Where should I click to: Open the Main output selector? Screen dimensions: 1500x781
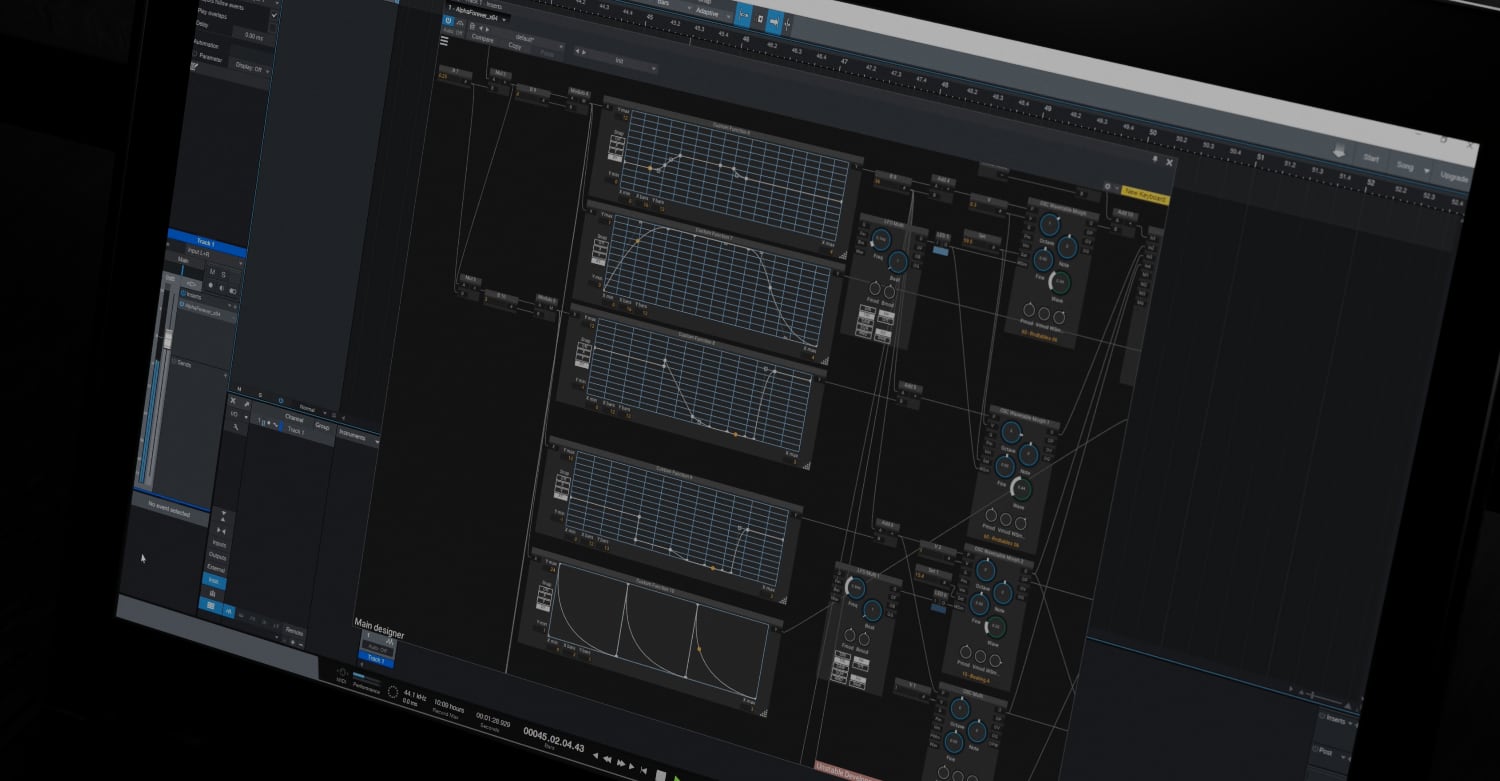(x=183, y=259)
